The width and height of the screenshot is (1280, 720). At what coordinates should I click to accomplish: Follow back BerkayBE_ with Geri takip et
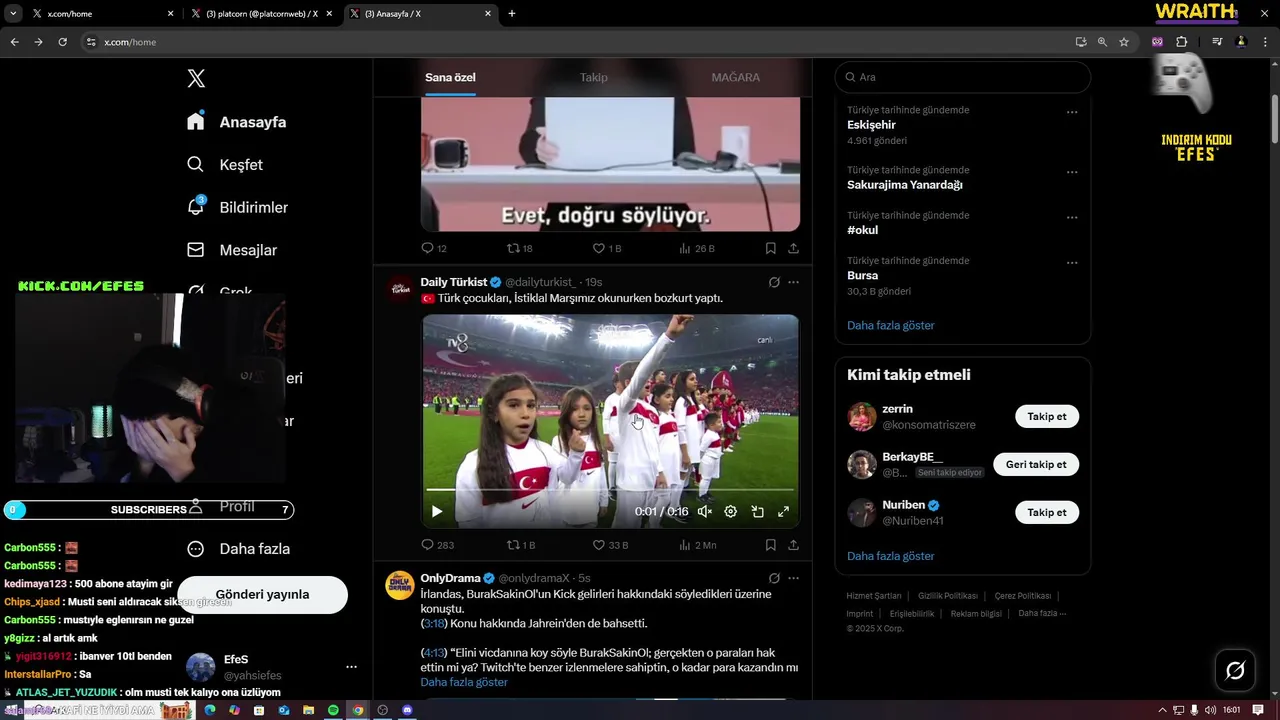tap(1036, 464)
